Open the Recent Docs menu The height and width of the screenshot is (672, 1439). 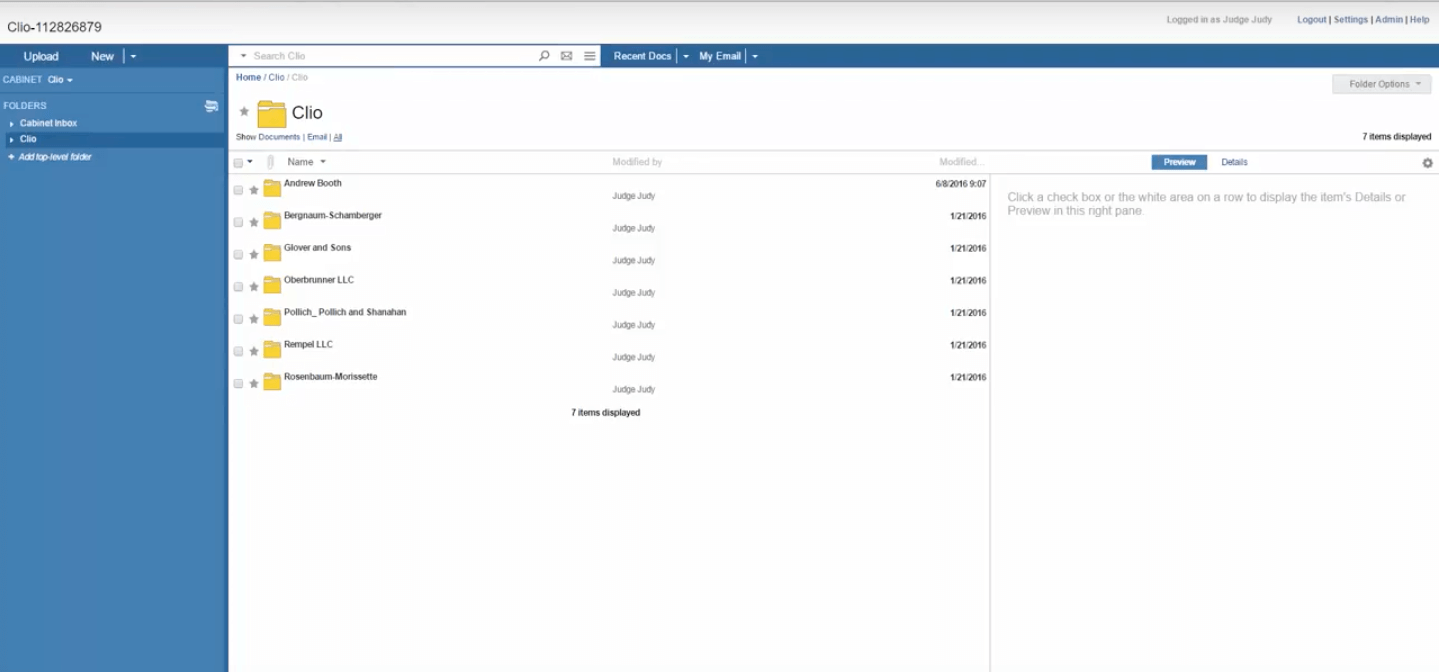pyautogui.click(x=642, y=56)
